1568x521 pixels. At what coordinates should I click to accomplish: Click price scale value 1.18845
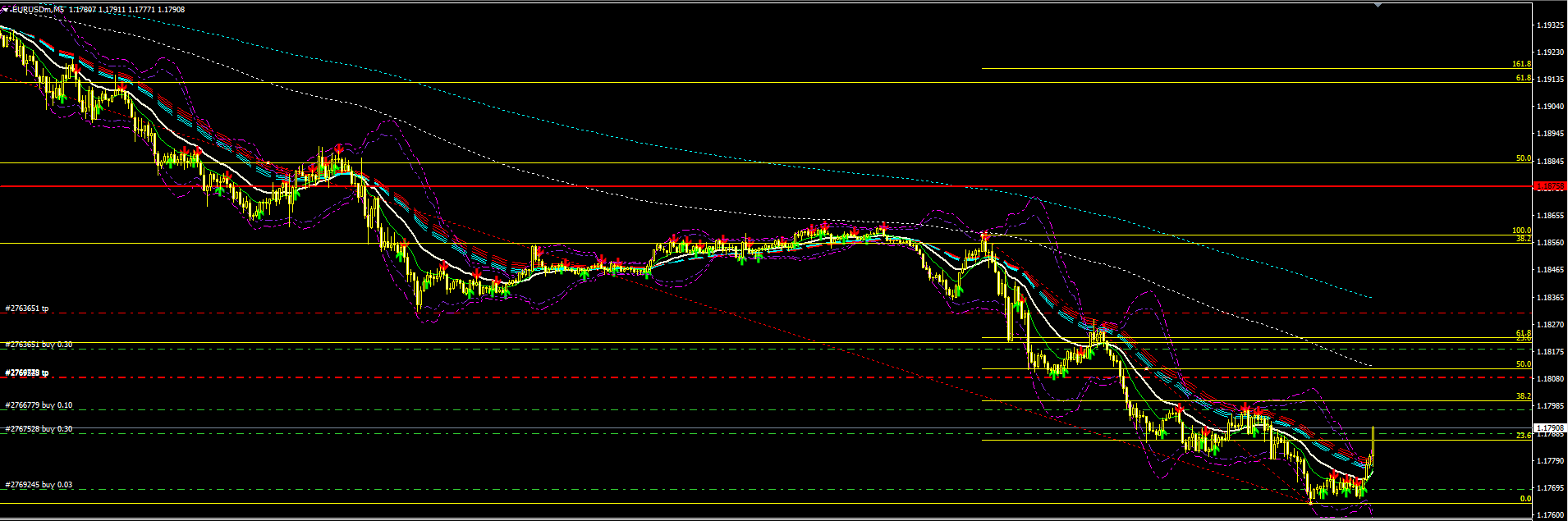click(x=1551, y=162)
